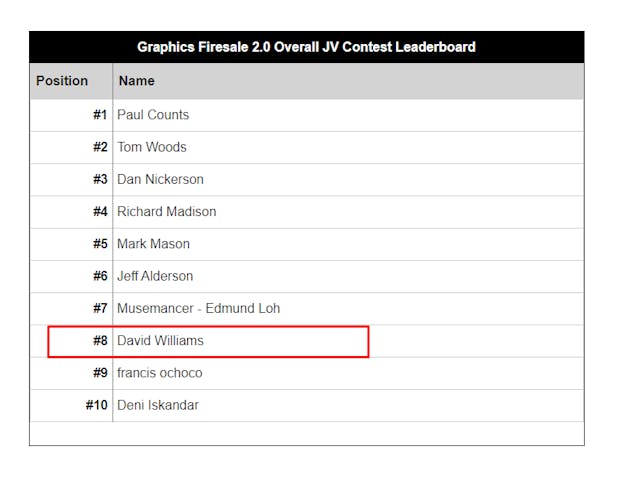Click the name francis ochoco
Image resolution: width=617 pixels, height=480 pixels.
pyautogui.click(x=160, y=373)
